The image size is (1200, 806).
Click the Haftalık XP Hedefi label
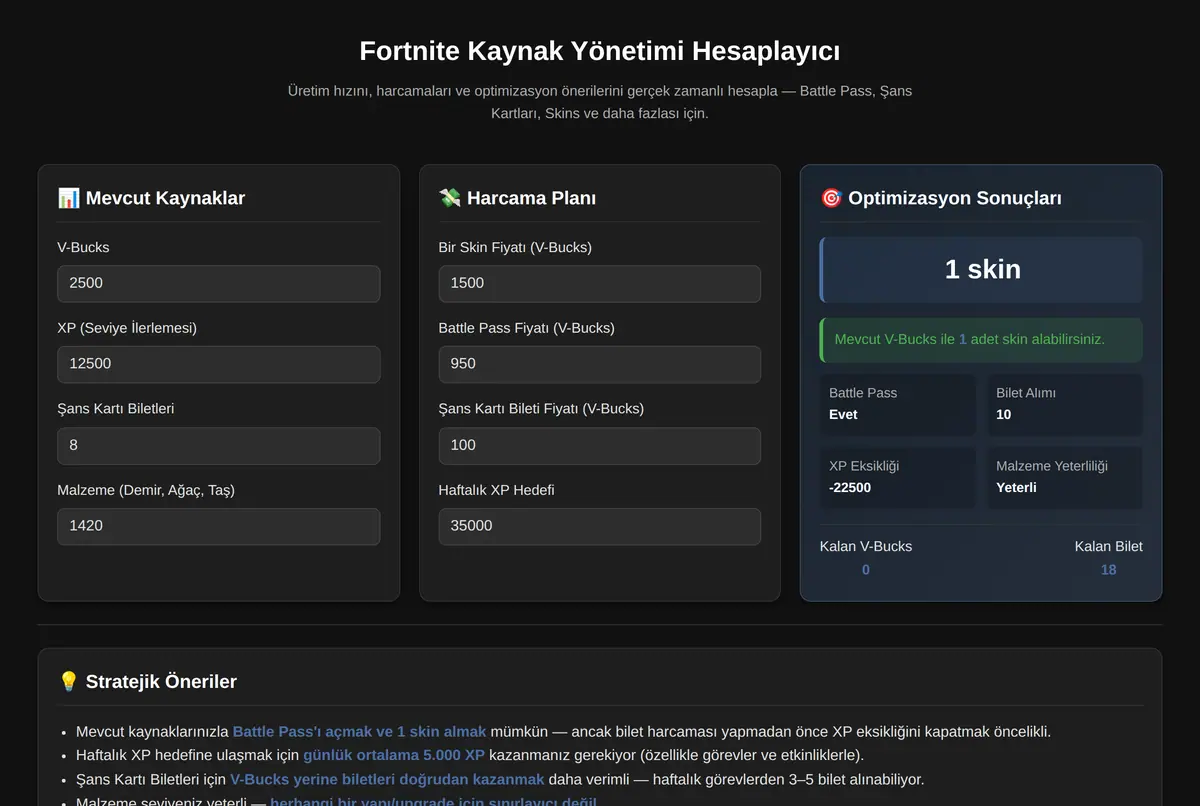click(496, 490)
